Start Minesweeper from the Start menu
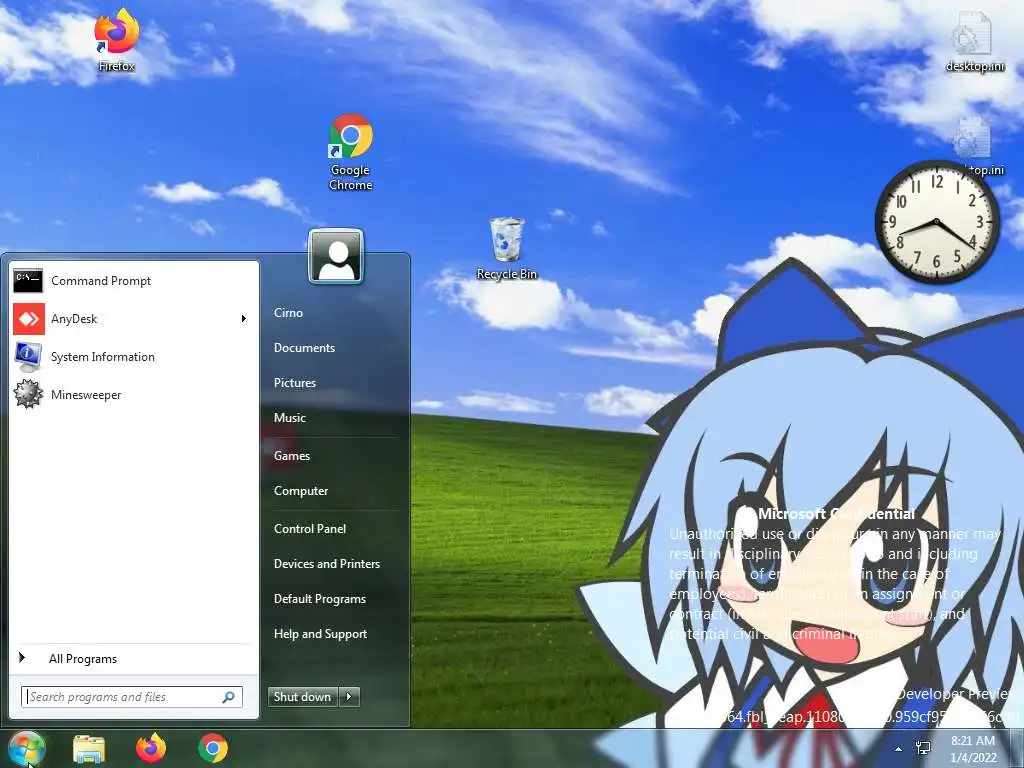 [x=134, y=394]
